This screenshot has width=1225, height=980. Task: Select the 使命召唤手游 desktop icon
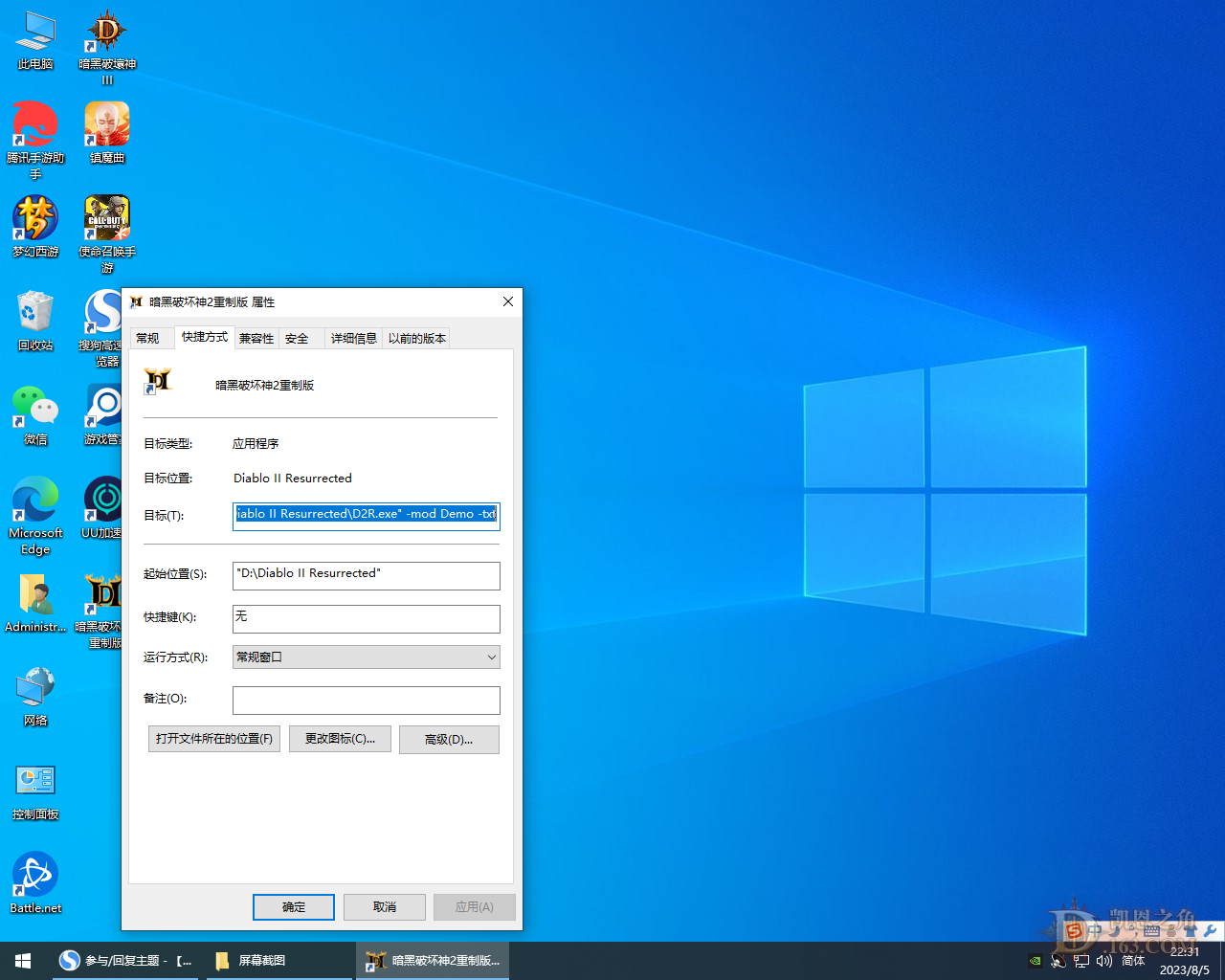(x=107, y=234)
